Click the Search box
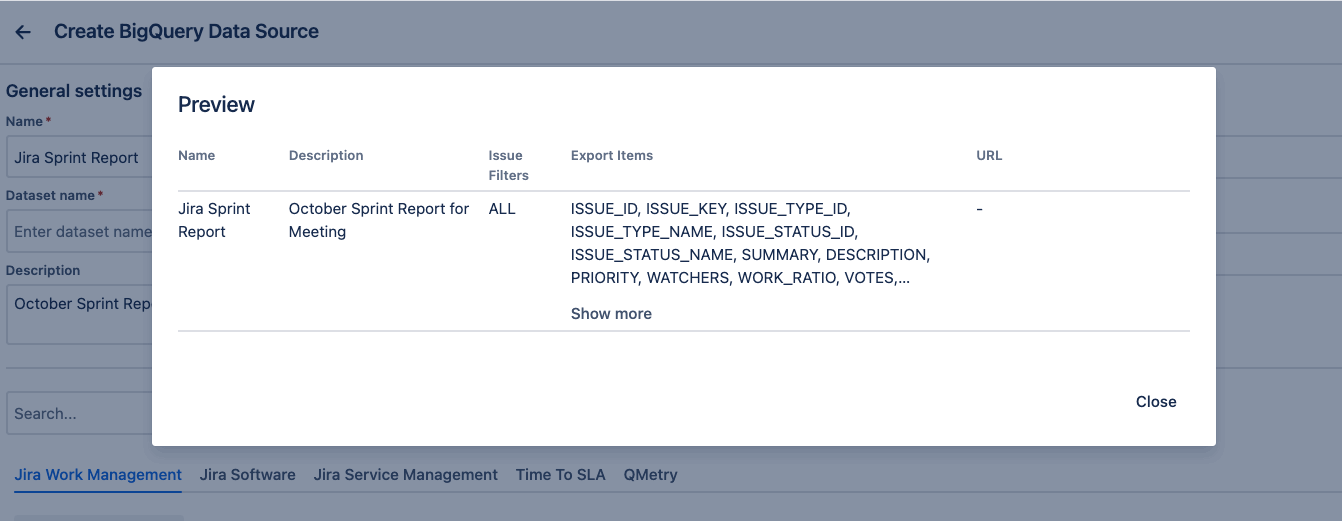The width and height of the screenshot is (1342, 521). point(80,413)
